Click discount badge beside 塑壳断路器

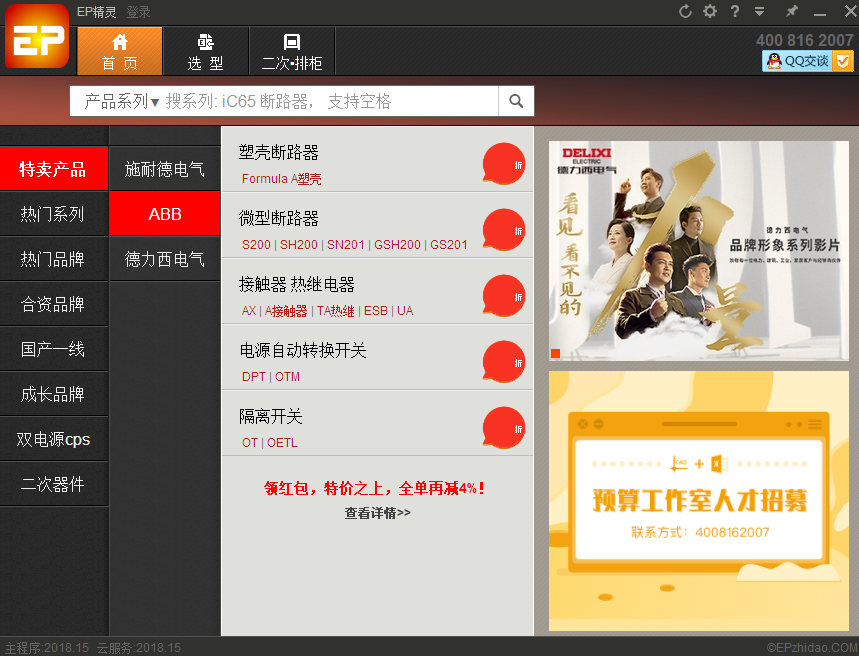[x=503, y=164]
